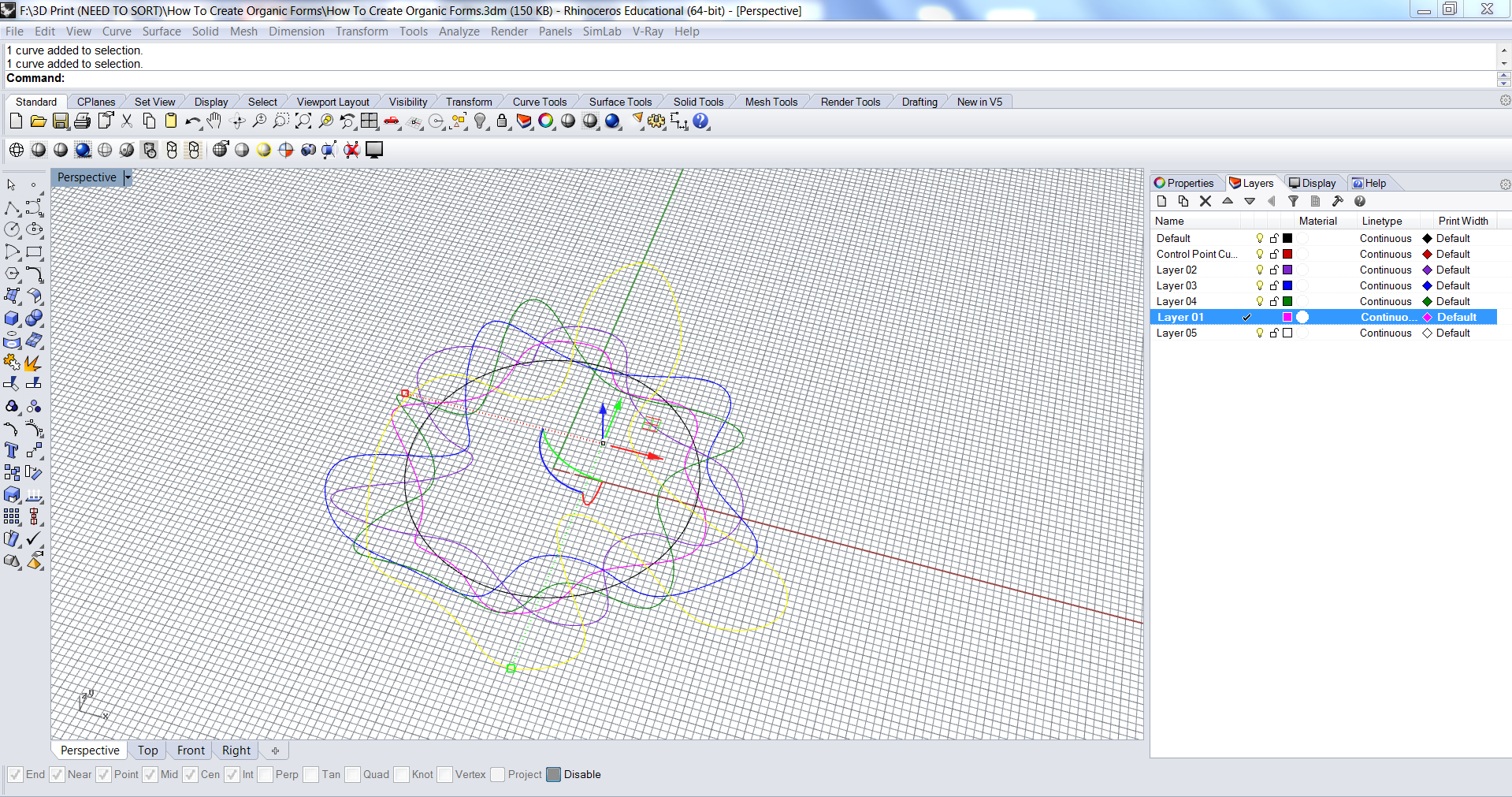Open the V-Ray menu
This screenshot has width=1512, height=797.
pos(648,32)
